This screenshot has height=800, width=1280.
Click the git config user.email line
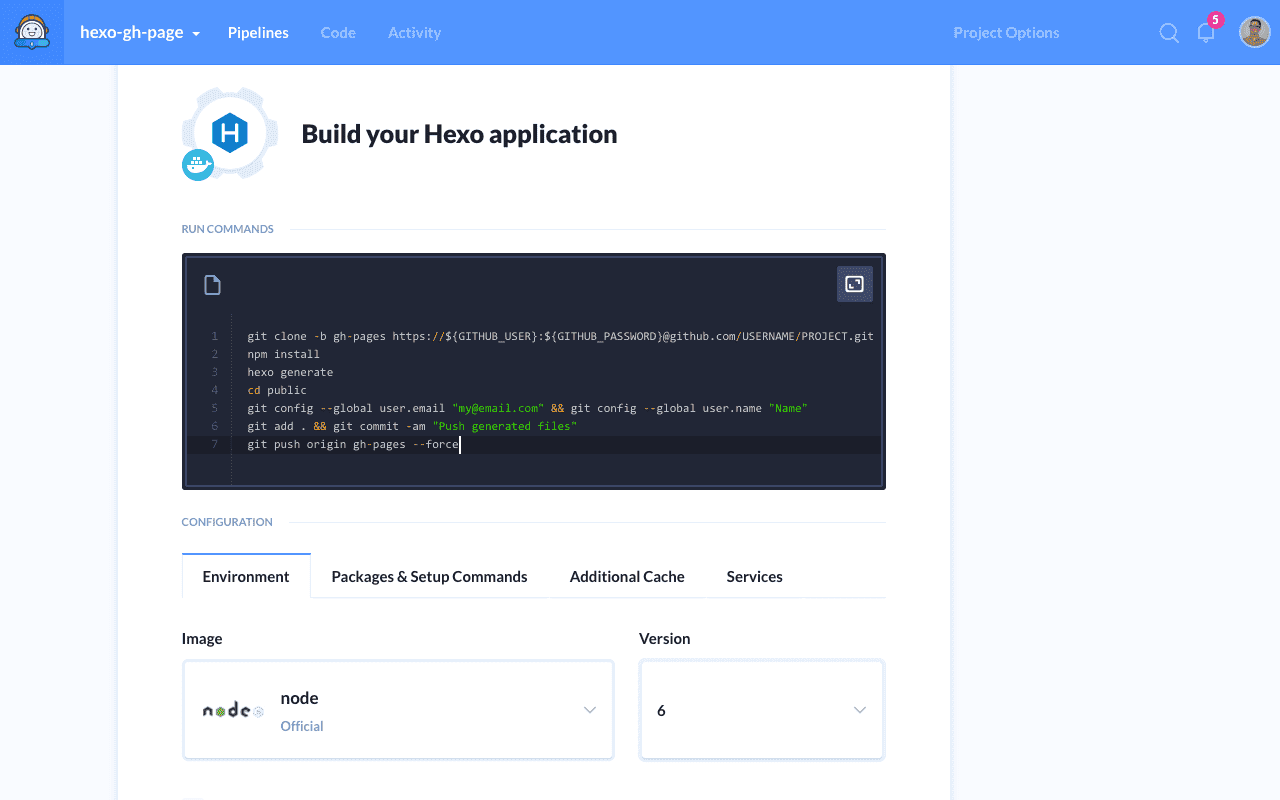pos(527,408)
